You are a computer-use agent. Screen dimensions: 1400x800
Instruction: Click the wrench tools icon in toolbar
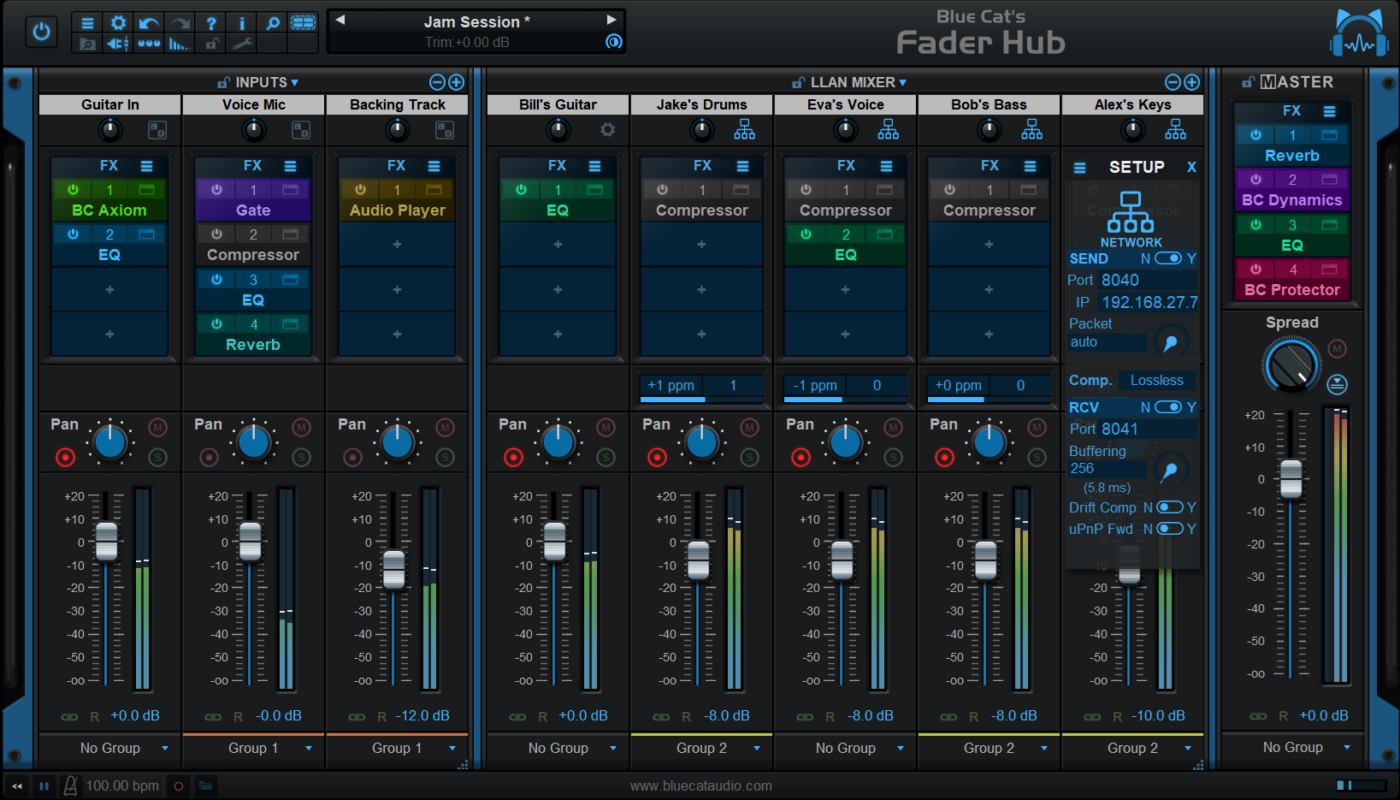tap(241, 43)
